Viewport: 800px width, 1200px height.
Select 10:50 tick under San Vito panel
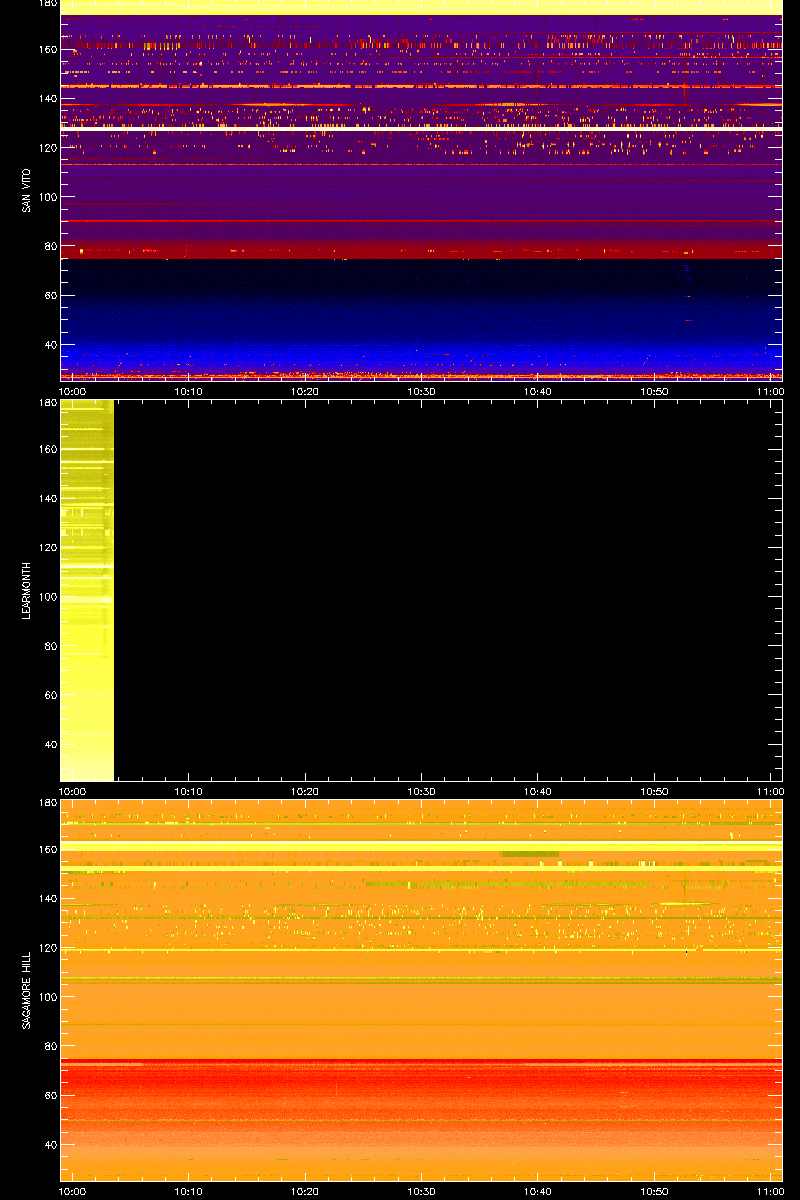coord(655,391)
